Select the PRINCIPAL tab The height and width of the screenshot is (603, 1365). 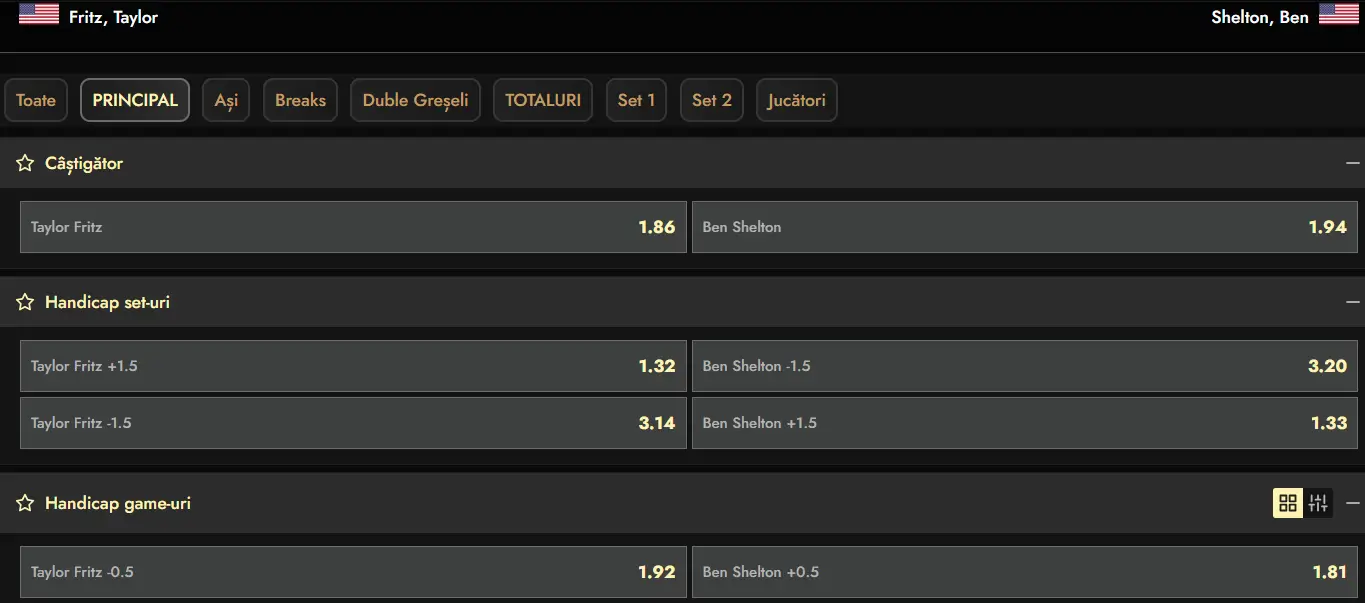click(x=135, y=100)
